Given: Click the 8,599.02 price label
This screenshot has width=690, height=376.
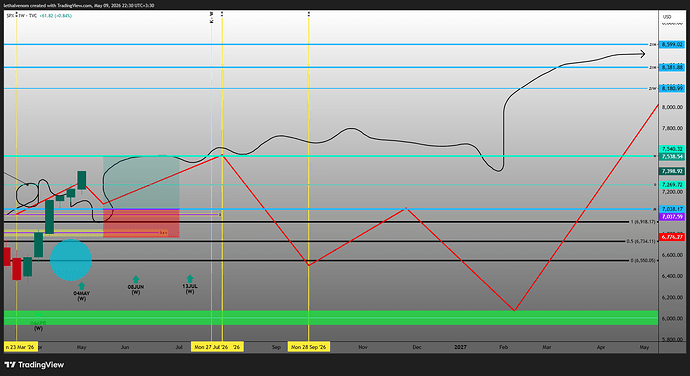Looking at the screenshot, I should (672, 44).
